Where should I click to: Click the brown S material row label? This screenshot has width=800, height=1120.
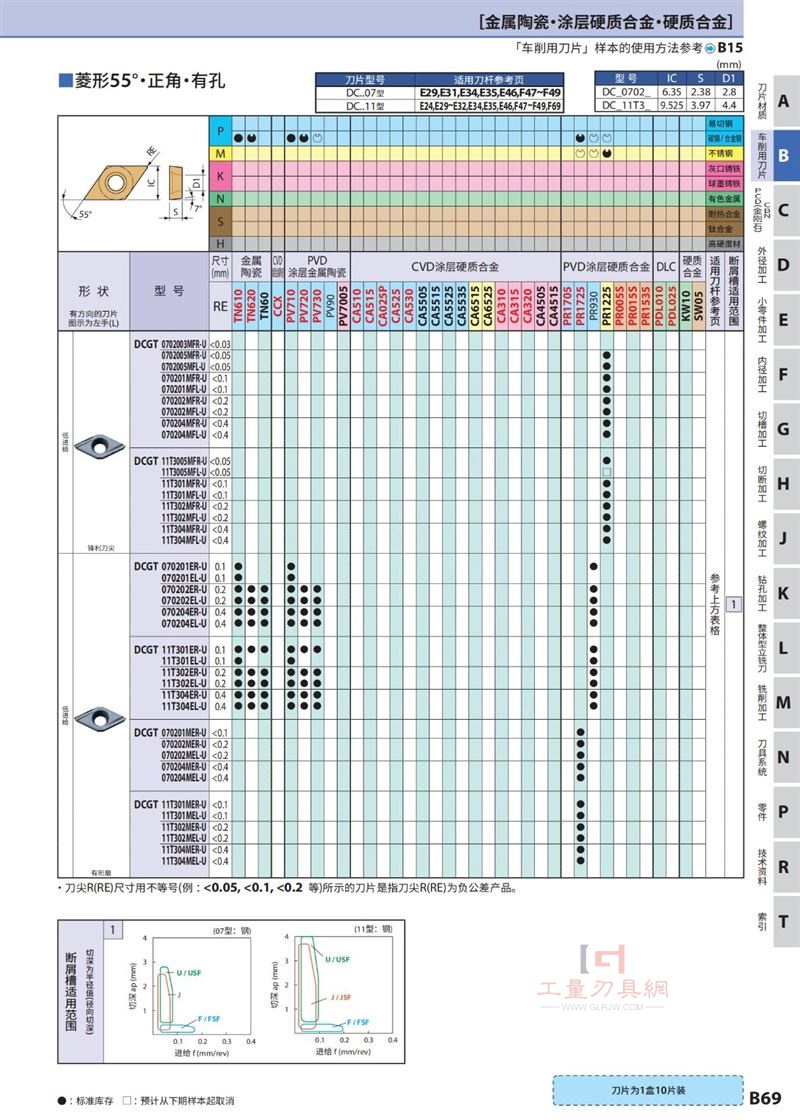(x=220, y=221)
